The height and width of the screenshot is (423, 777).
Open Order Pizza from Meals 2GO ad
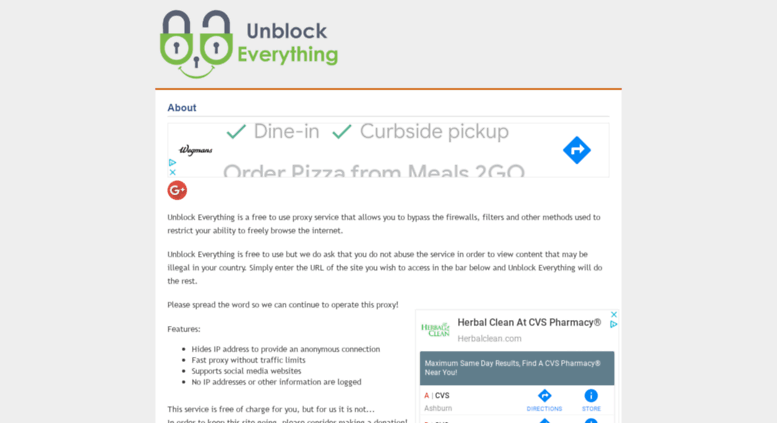click(x=374, y=170)
